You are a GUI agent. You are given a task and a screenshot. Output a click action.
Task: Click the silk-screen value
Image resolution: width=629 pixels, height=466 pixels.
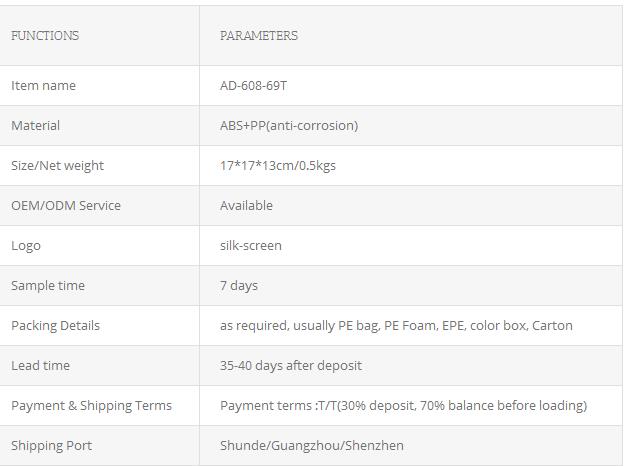pyautogui.click(x=251, y=245)
